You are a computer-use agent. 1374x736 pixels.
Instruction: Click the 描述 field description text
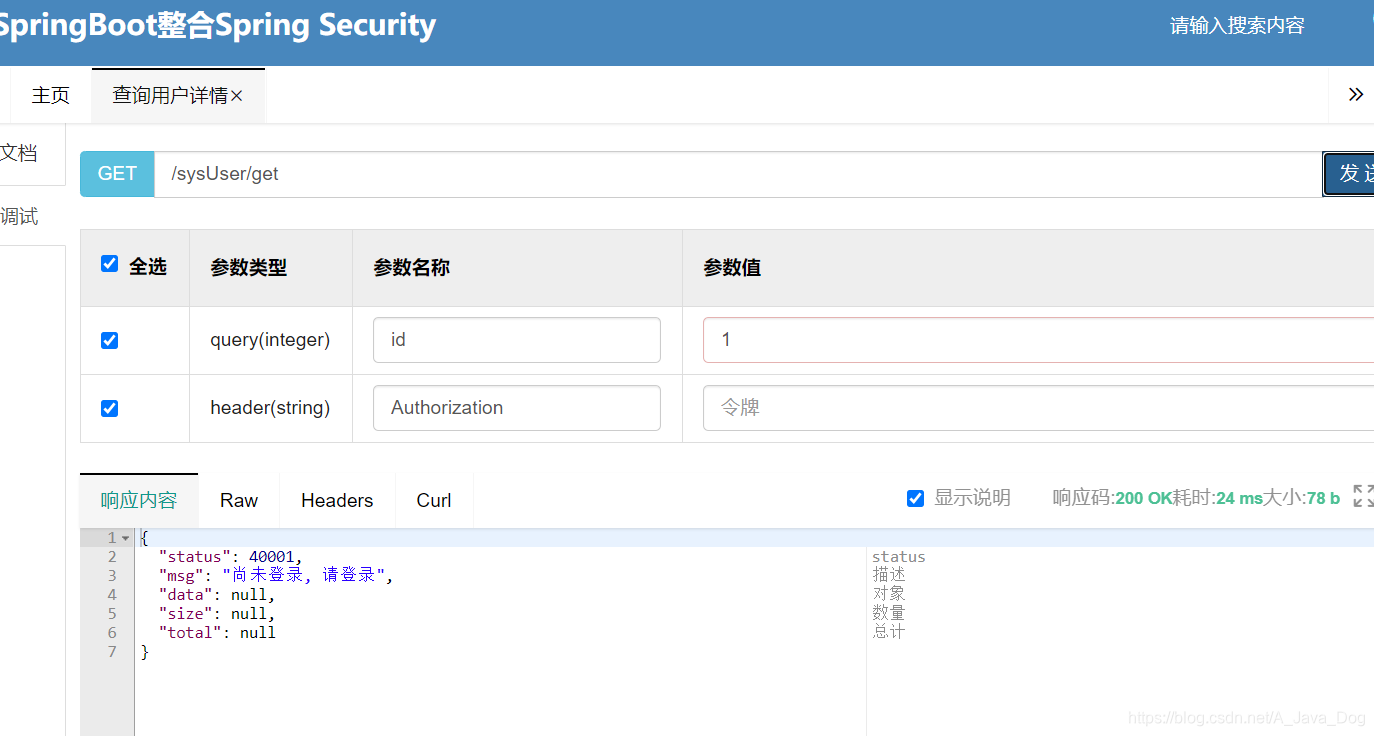pyautogui.click(x=889, y=575)
